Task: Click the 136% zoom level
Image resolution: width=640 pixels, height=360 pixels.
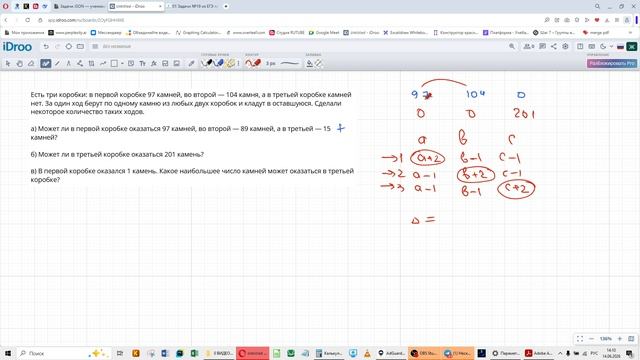Action: pos(605,339)
